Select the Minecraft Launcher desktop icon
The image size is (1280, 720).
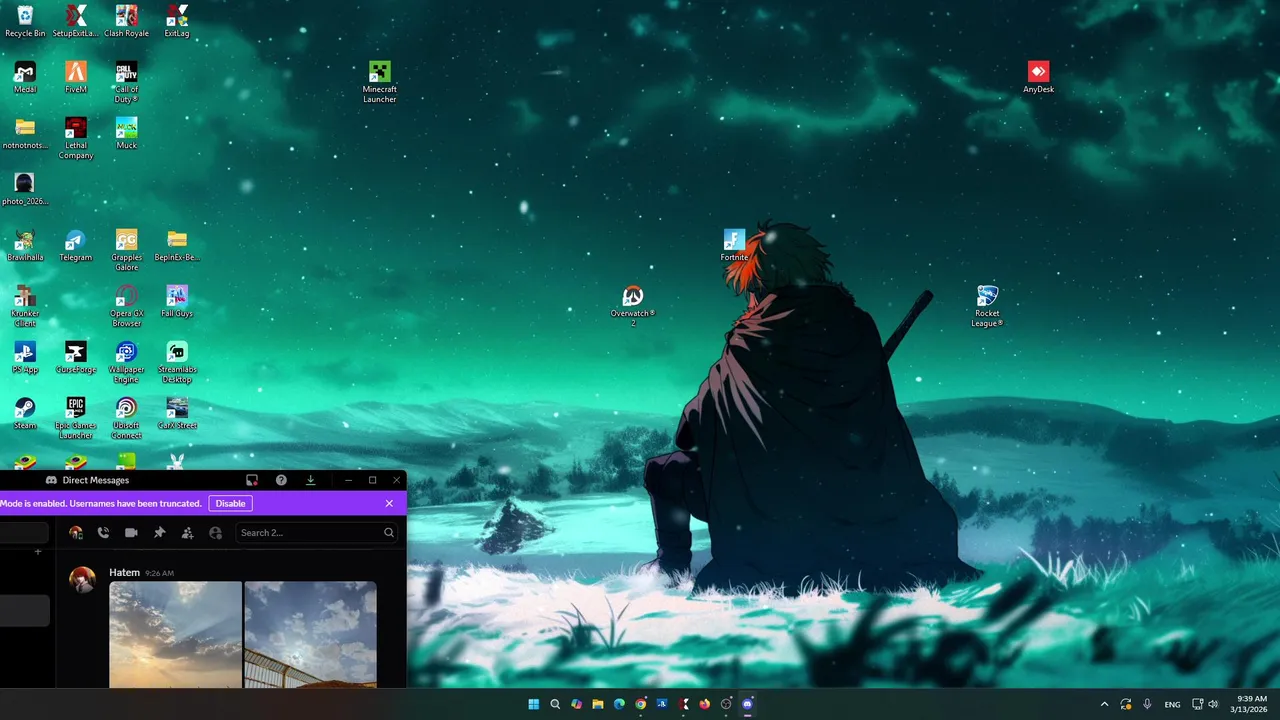click(x=379, y=83)
